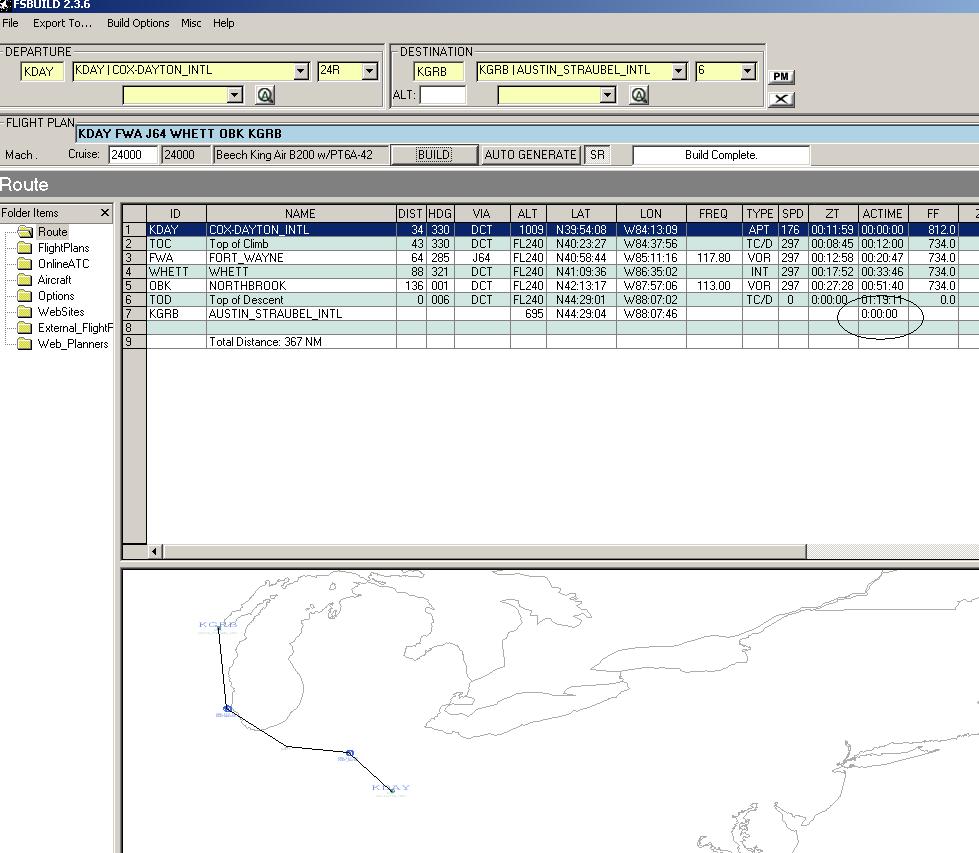This screenshot has width=979, height=853.
Task: Click the FREQ column header
Action: (x=714, y=214)
